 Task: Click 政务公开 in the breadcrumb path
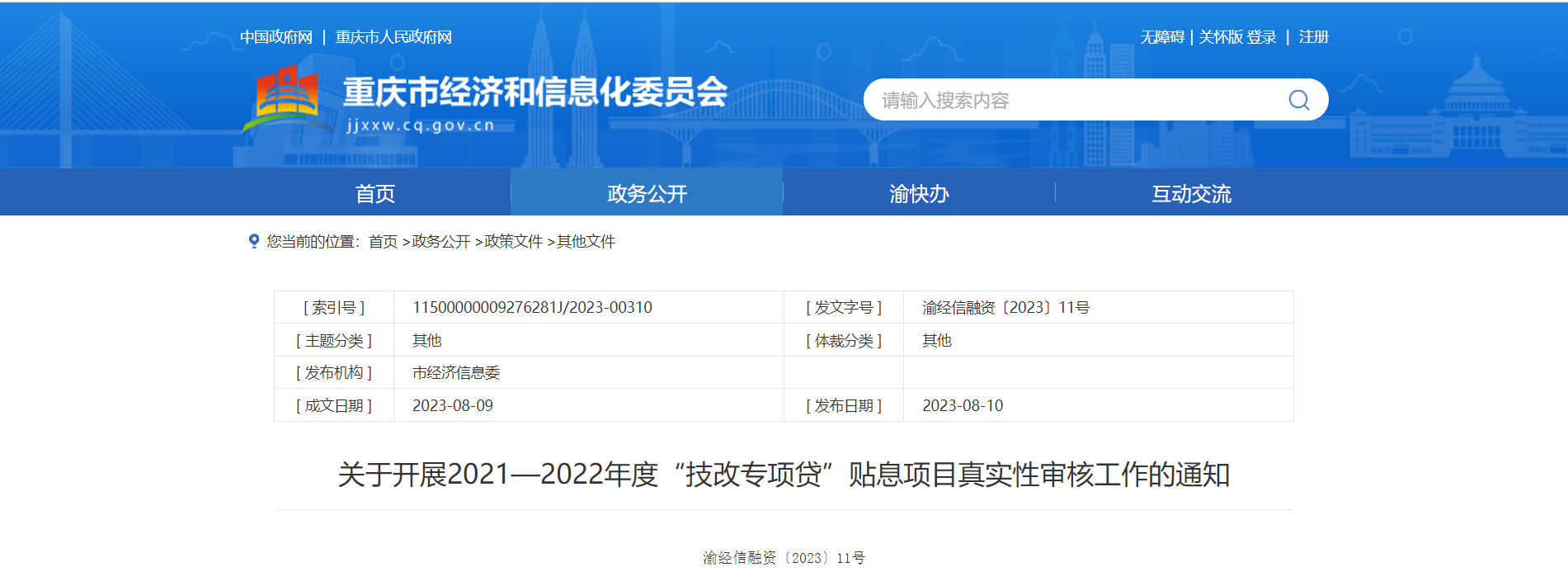point(440,241)
